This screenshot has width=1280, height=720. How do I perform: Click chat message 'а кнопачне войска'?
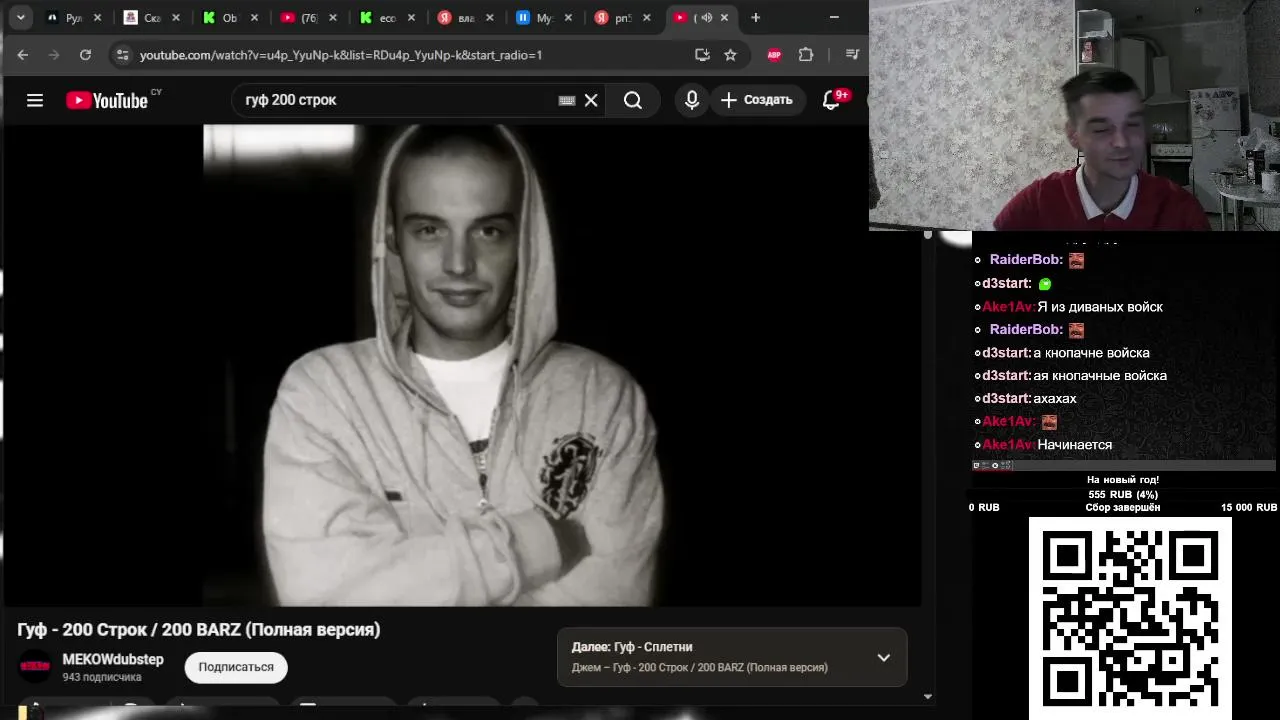tap(1091, 353)
